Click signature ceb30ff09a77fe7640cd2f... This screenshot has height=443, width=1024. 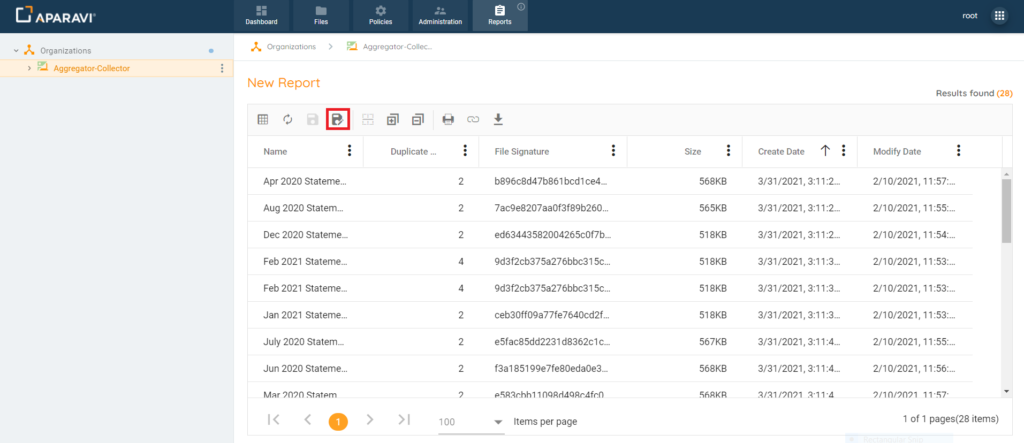point(552,315)
